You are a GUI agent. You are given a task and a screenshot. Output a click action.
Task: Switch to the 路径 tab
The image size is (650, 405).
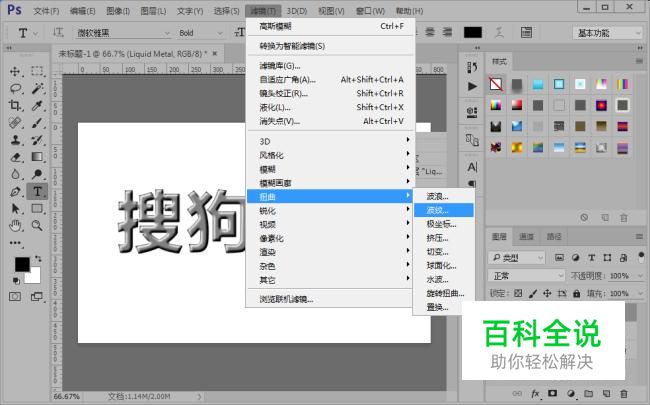(554, 236)
